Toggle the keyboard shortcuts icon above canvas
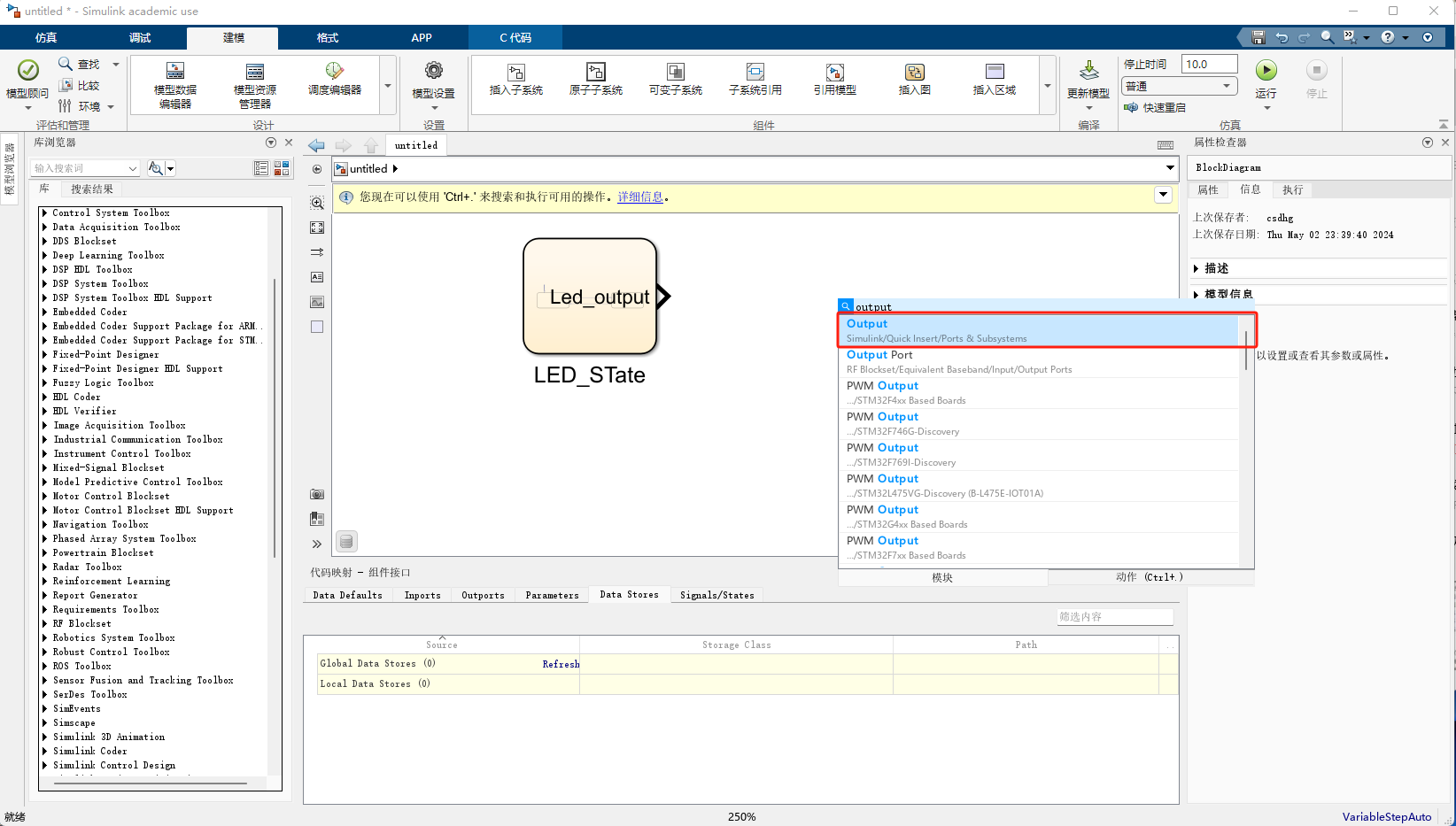Screen dimensions: 1456x826 pos(1166,145)
